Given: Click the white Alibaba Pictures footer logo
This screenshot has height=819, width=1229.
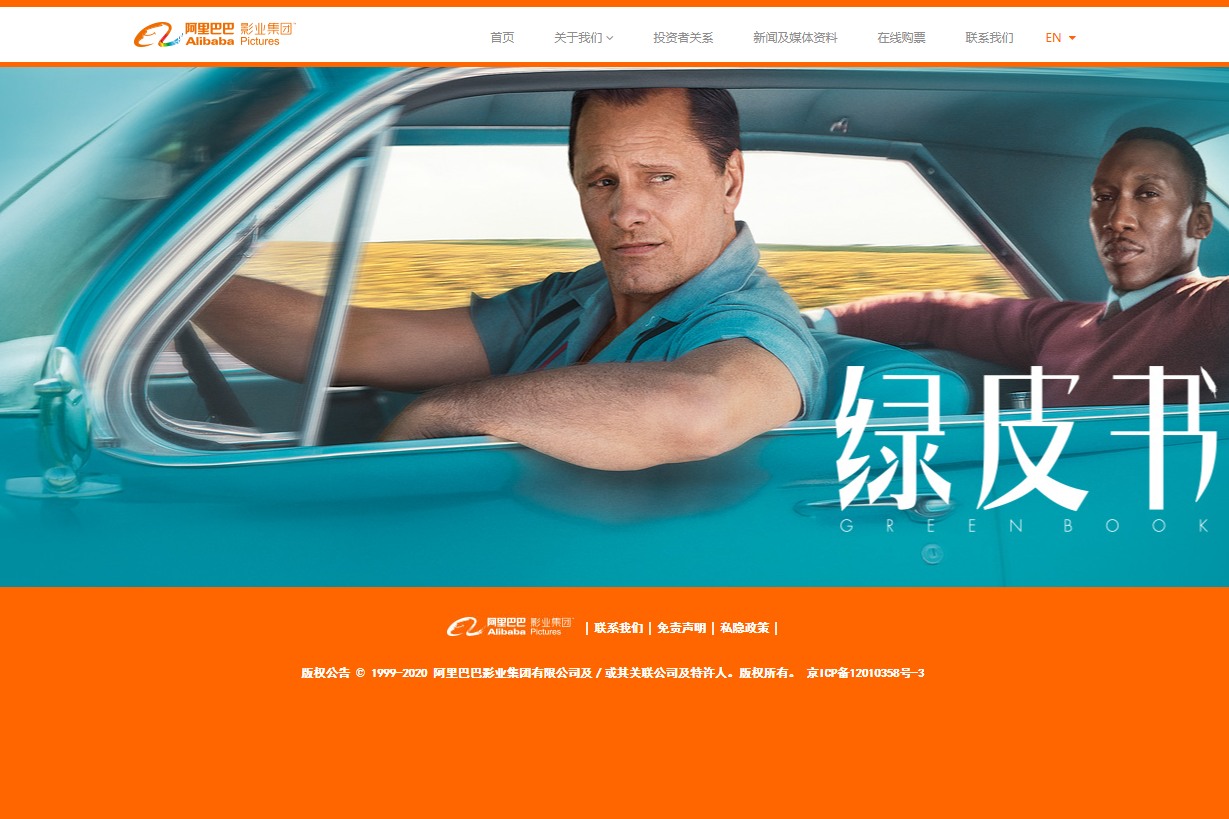Looking at the screenshot, I should [510, 627].
